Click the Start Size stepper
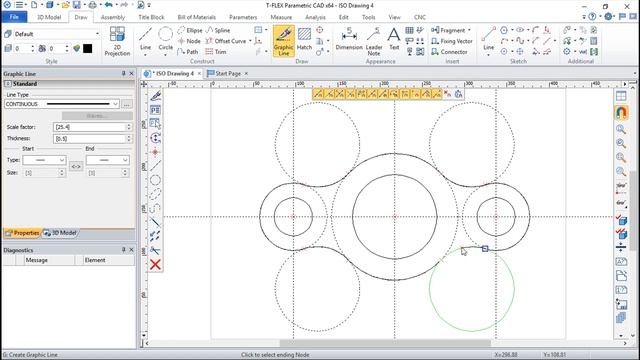 pos(62,173)
